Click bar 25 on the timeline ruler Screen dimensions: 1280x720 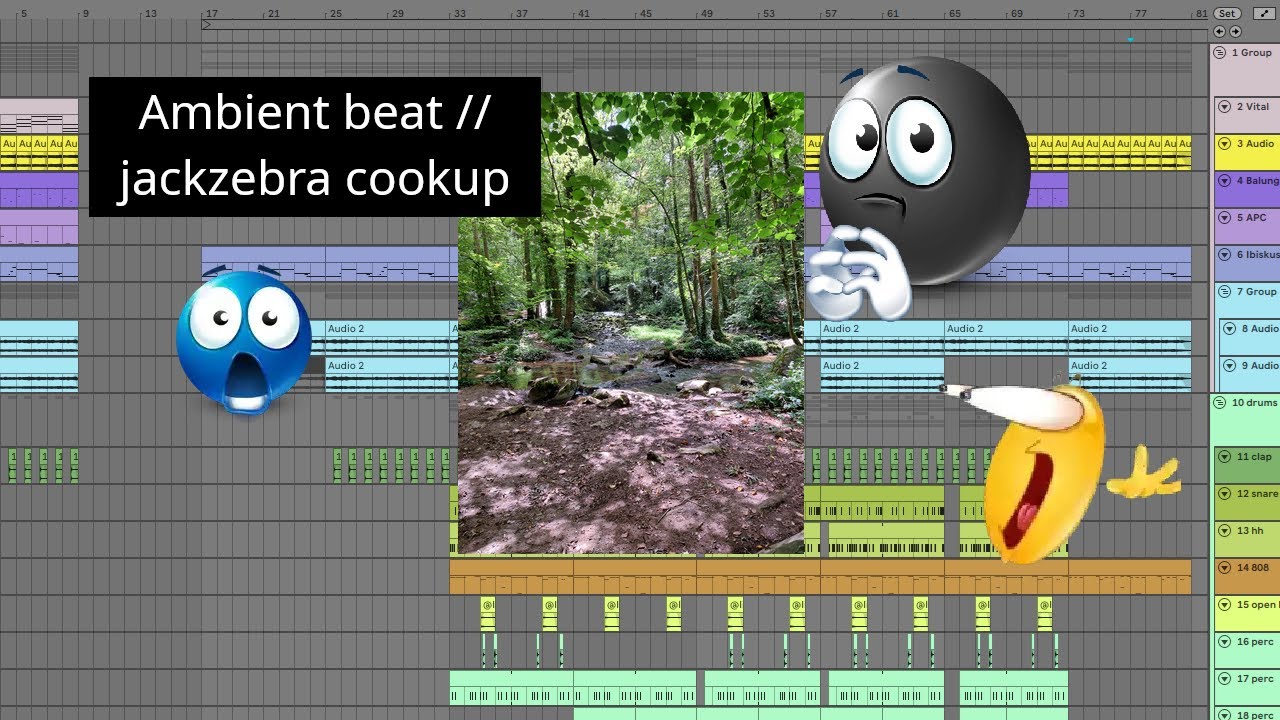coord(336,14)
